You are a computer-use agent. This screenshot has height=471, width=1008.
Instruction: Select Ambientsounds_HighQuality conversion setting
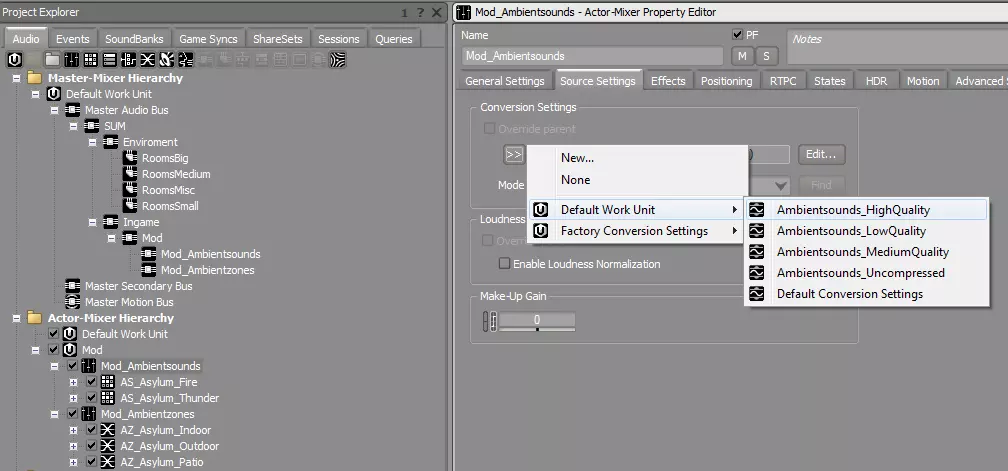click(x=865, y=209)
